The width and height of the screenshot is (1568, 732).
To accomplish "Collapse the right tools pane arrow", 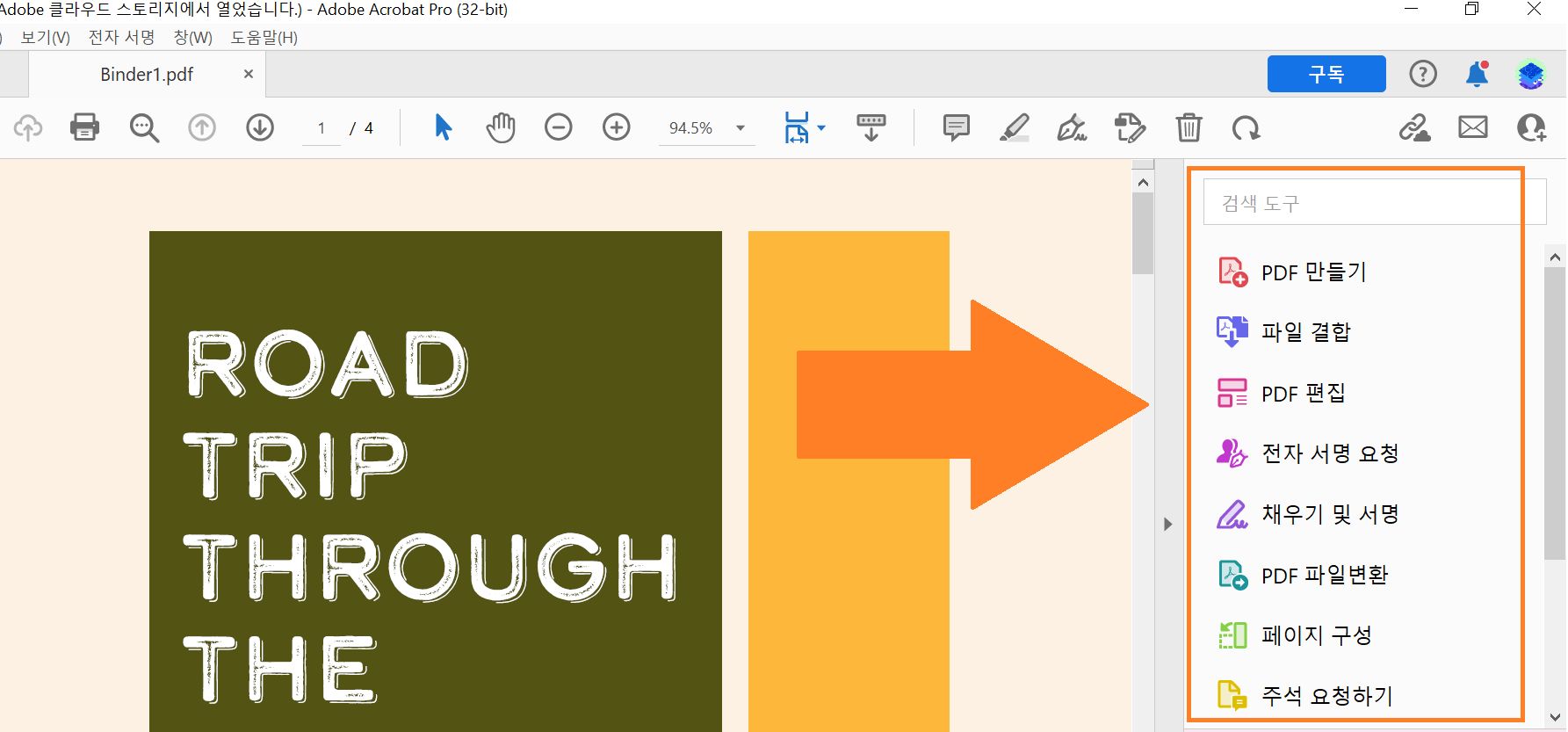I will [1167, 524].
